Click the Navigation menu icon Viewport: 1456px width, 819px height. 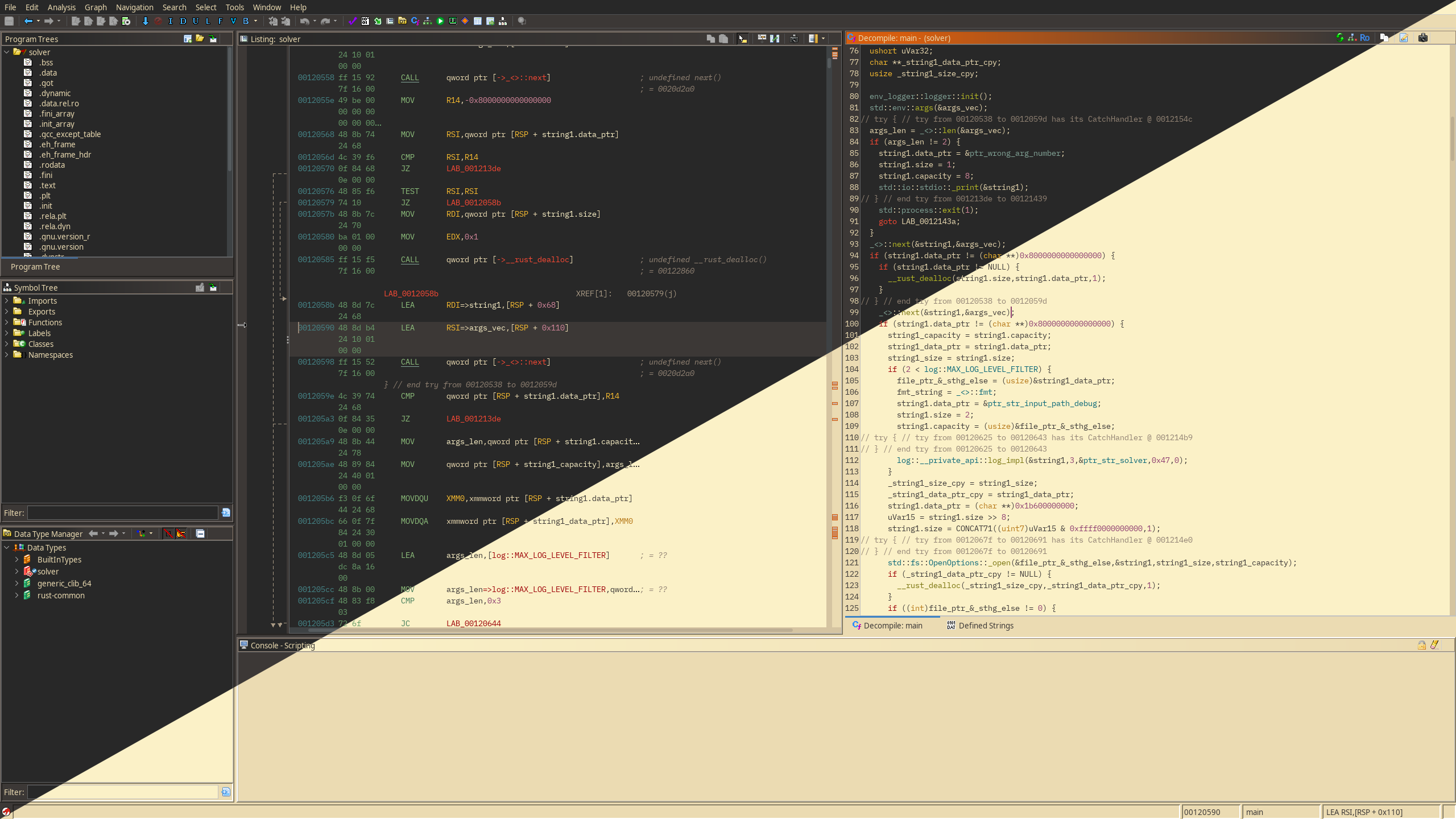click(x=135, y=7)
